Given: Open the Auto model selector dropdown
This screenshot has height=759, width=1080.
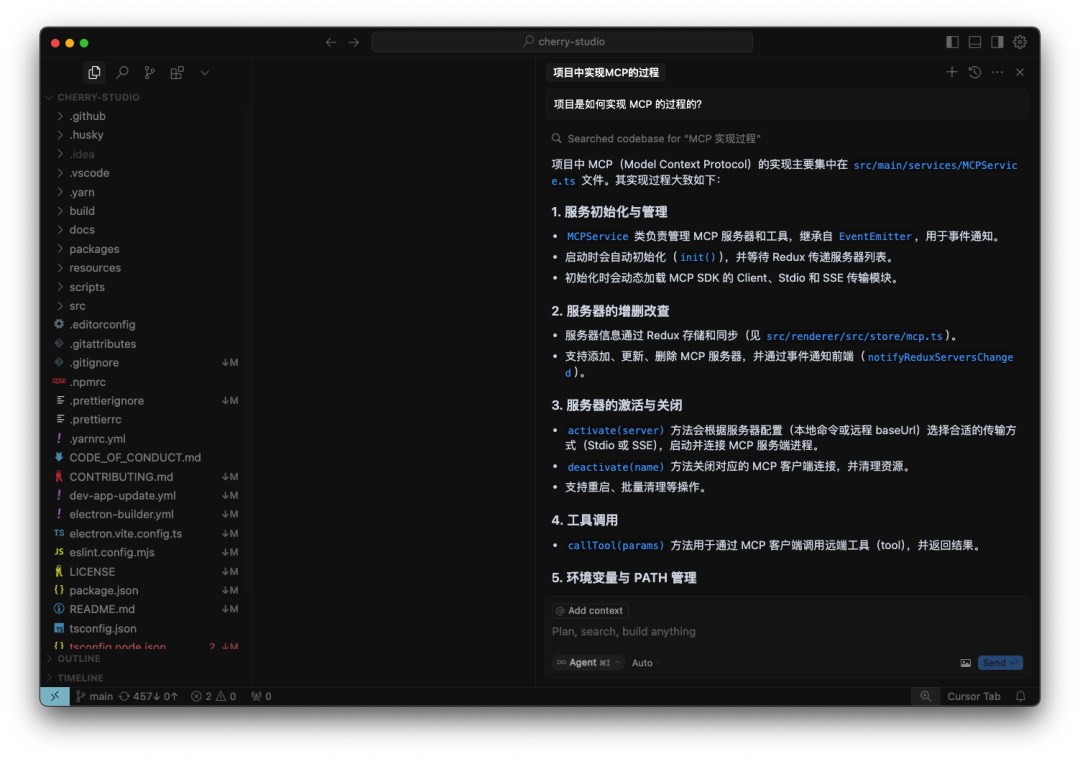Looking at the screenshot, I should coord(642,662).
